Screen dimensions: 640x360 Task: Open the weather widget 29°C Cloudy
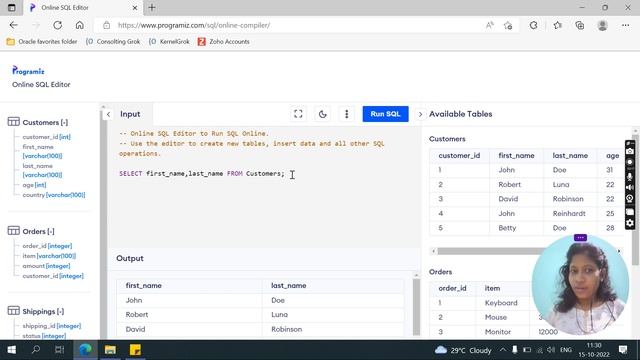[463, 350]
